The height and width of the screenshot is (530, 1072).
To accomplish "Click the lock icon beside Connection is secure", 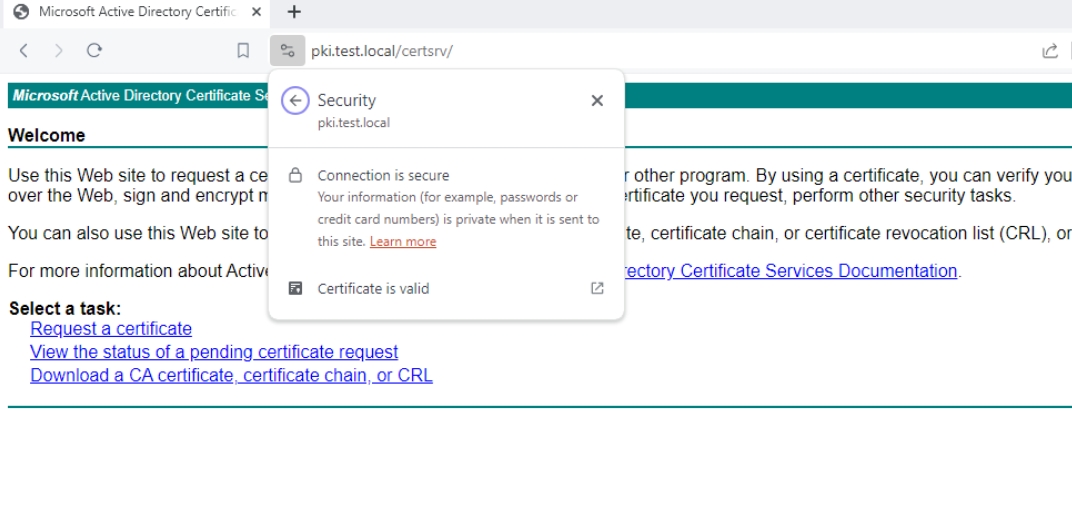I will [x=295, y=176].
